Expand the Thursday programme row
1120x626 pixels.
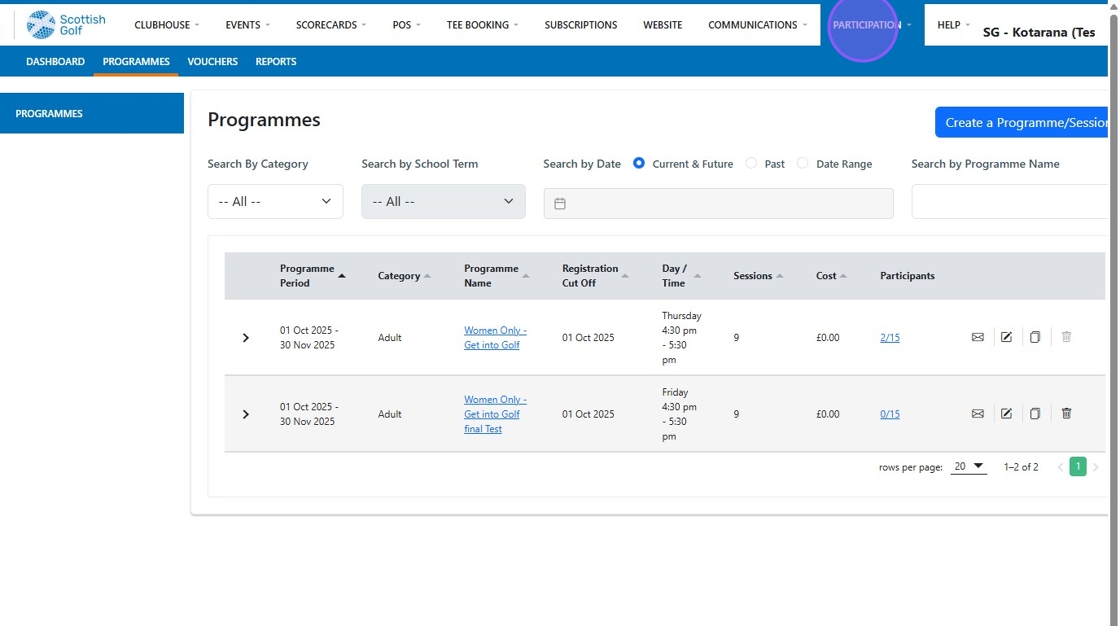point(246,337)
